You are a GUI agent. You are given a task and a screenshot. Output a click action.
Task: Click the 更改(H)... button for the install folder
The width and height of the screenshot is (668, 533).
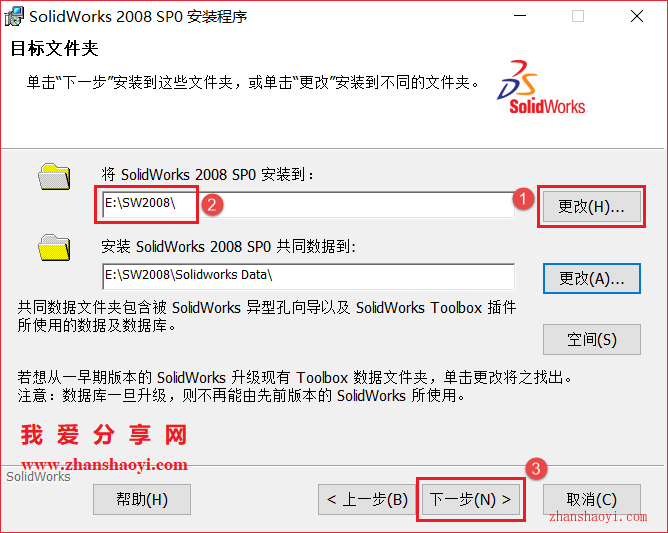click(591, 207)
